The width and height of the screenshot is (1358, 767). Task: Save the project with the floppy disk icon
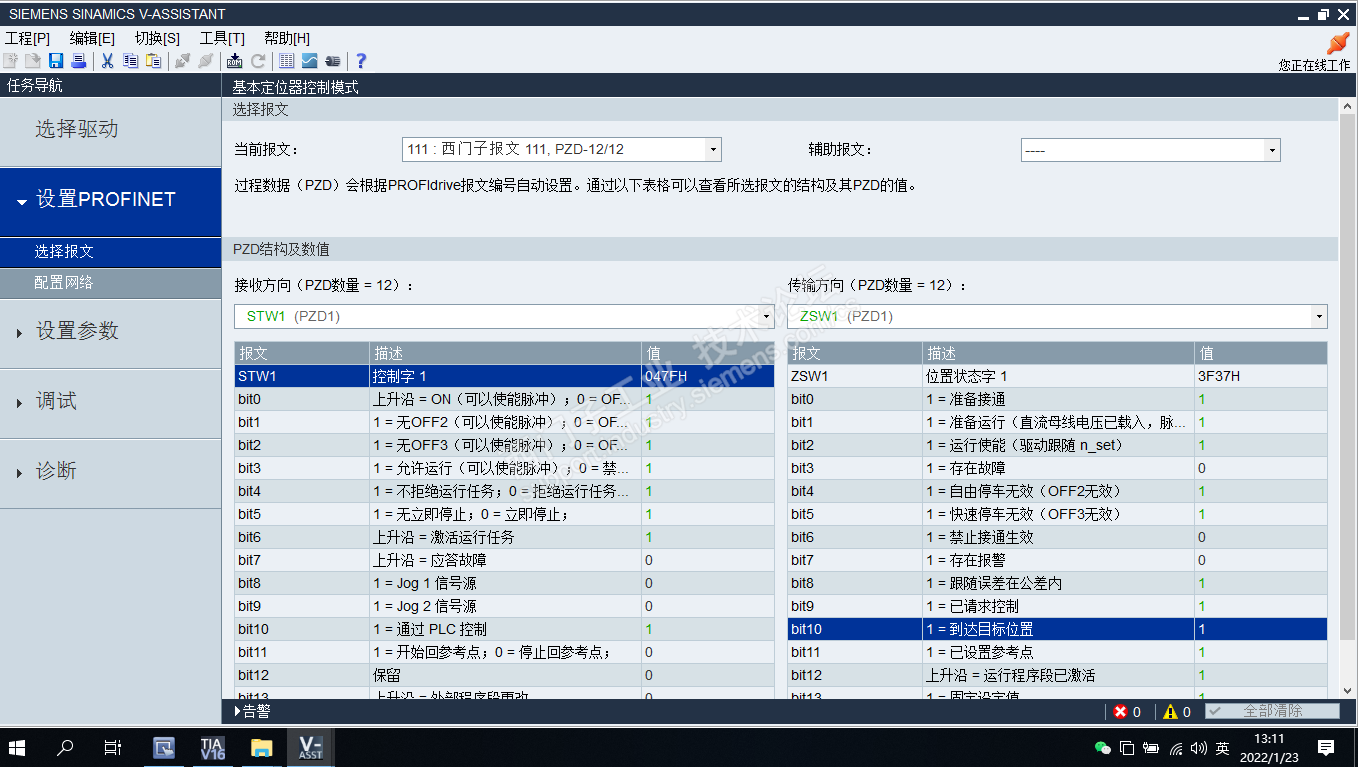click(x=56, y=61)
